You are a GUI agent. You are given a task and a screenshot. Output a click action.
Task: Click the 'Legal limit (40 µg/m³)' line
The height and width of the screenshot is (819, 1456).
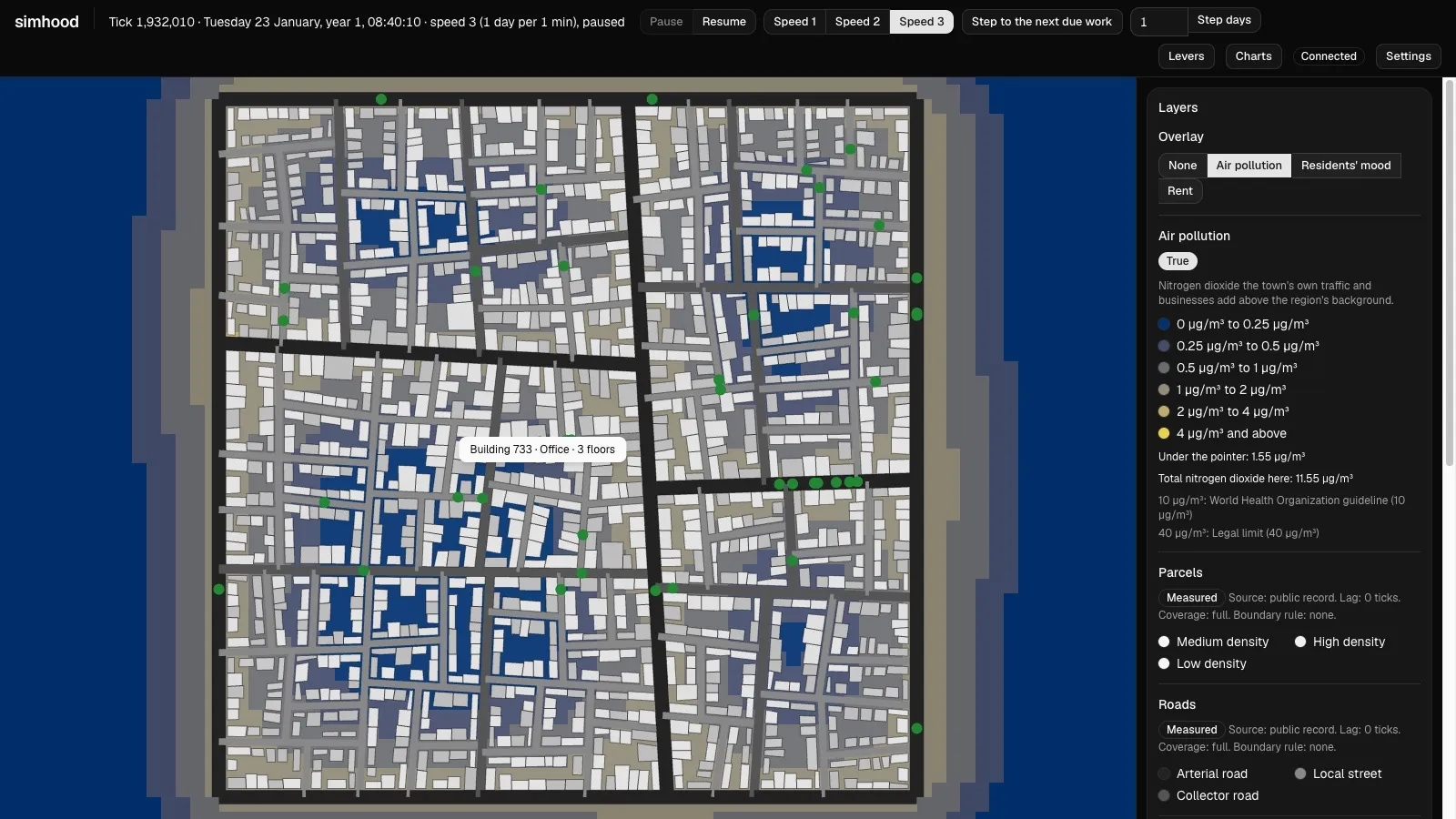tap(1239, 533)
